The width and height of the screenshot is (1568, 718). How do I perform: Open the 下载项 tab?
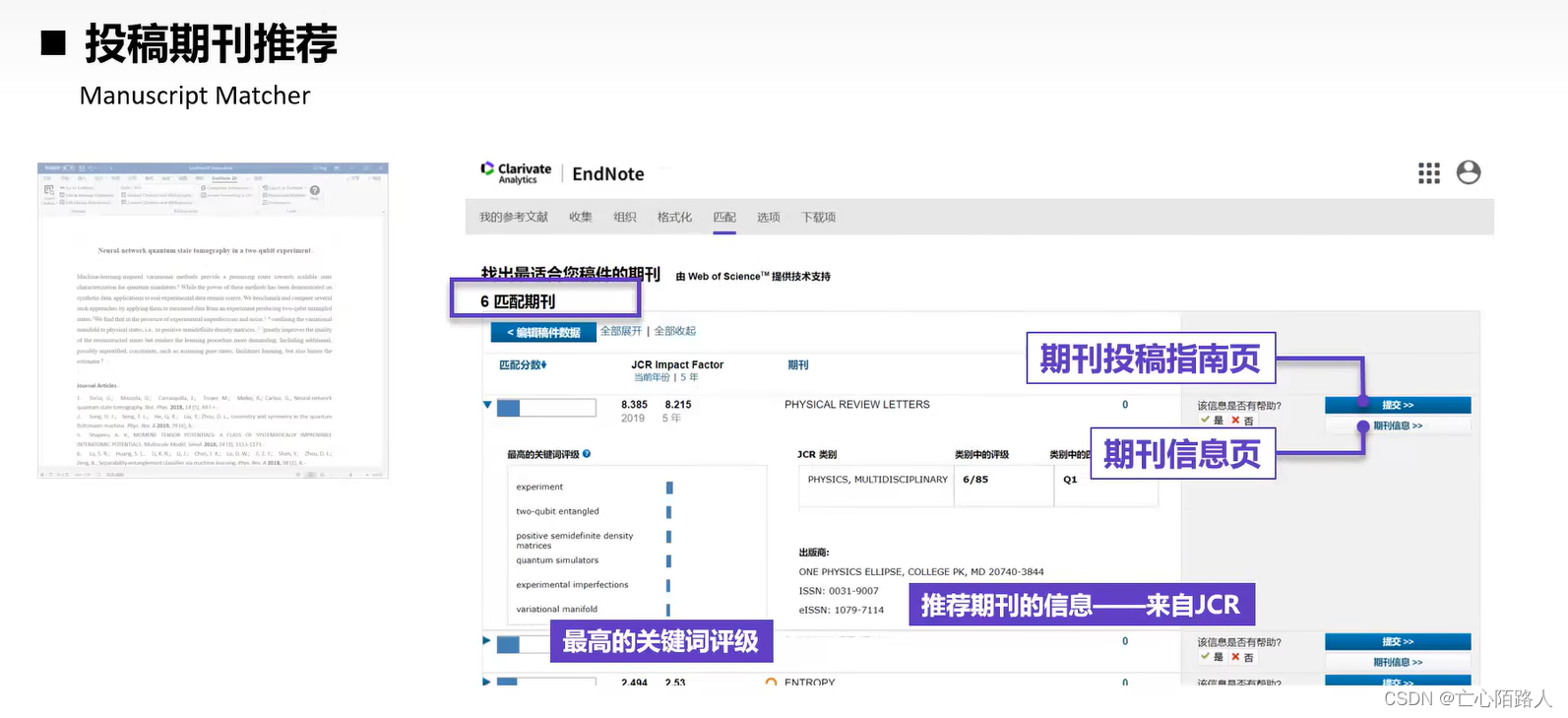point(818,218)
